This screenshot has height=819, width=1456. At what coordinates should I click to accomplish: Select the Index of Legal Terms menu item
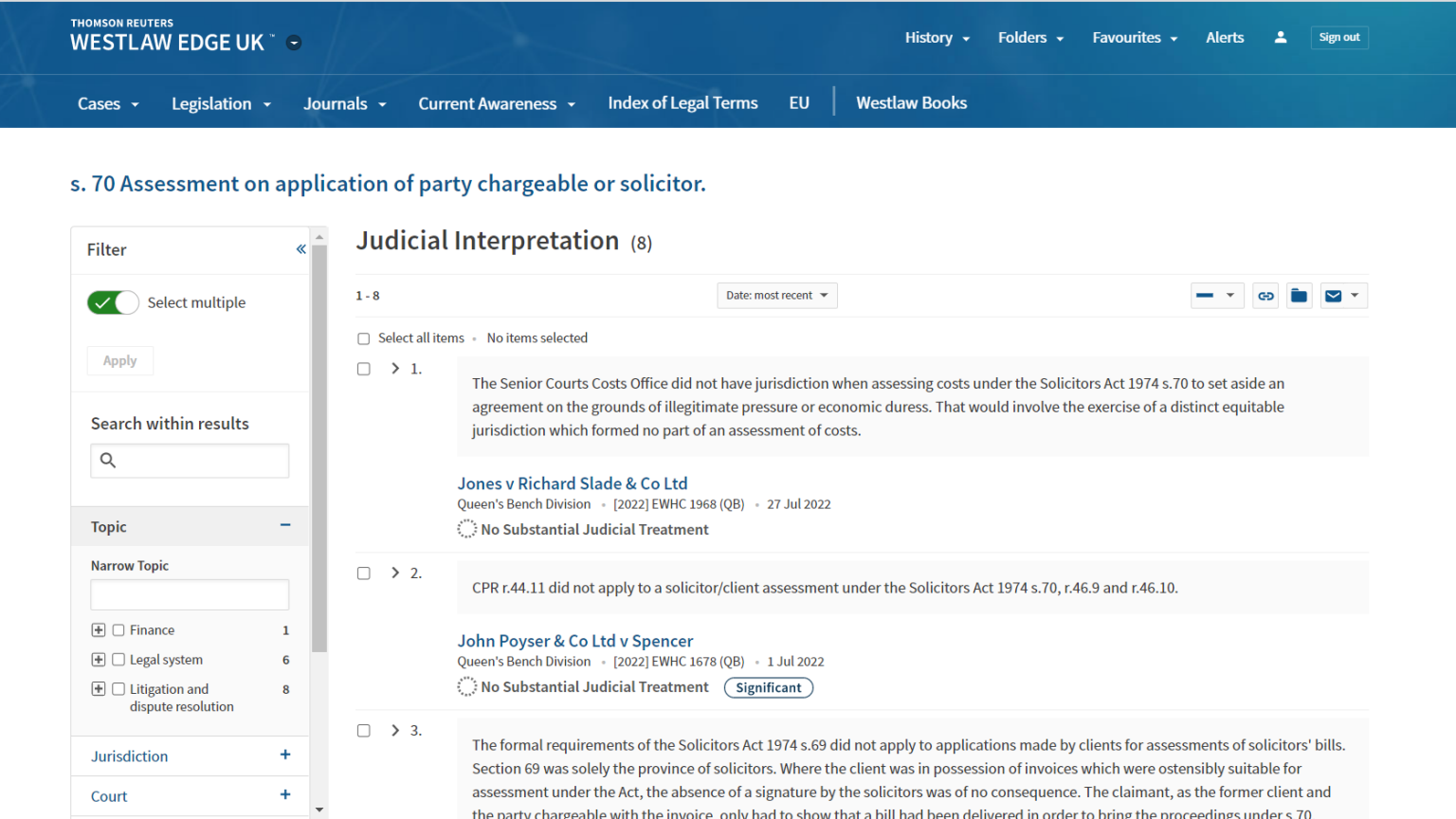coord(682,102)
